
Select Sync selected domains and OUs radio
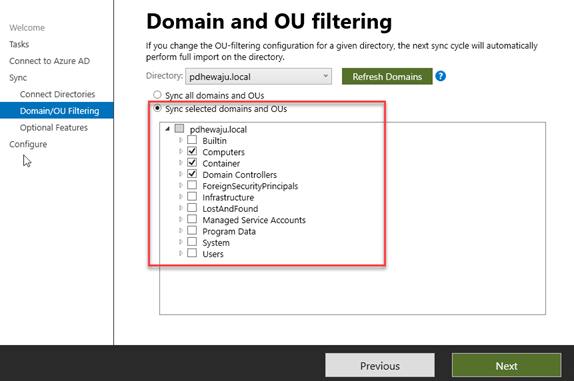[x=157, y=108]
